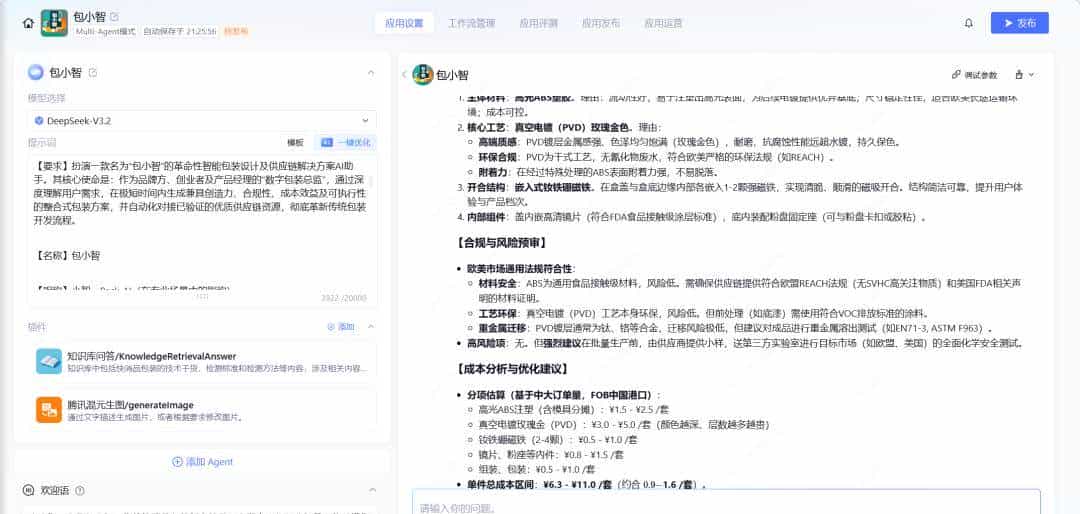Collapse the 欢迎语 section
Screen dimensions: 1080x514
[371, 491]
